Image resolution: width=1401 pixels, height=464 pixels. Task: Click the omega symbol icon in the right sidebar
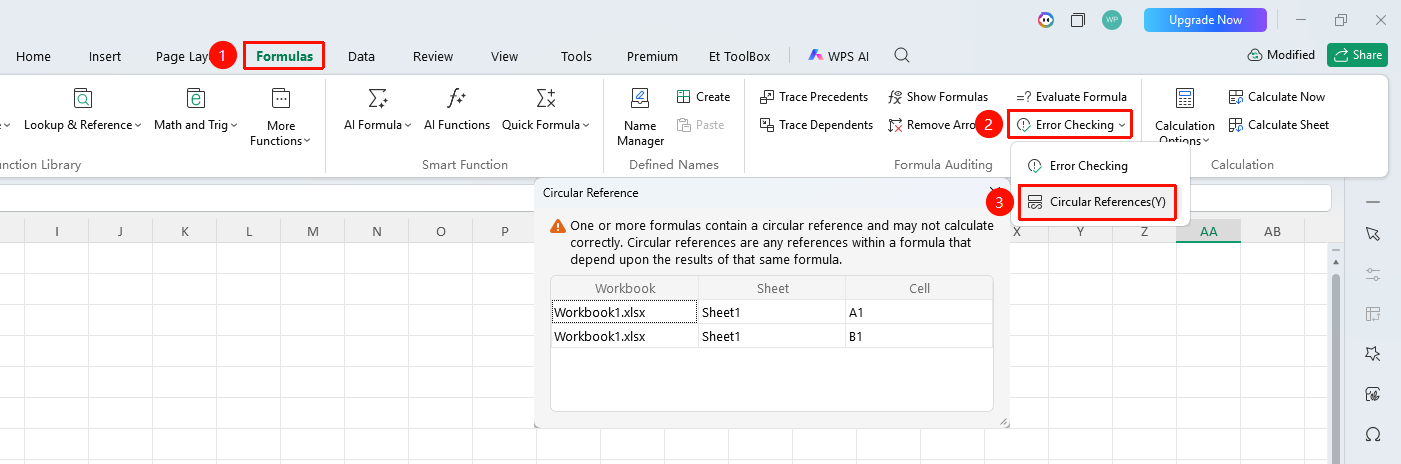pos(1373,435)
